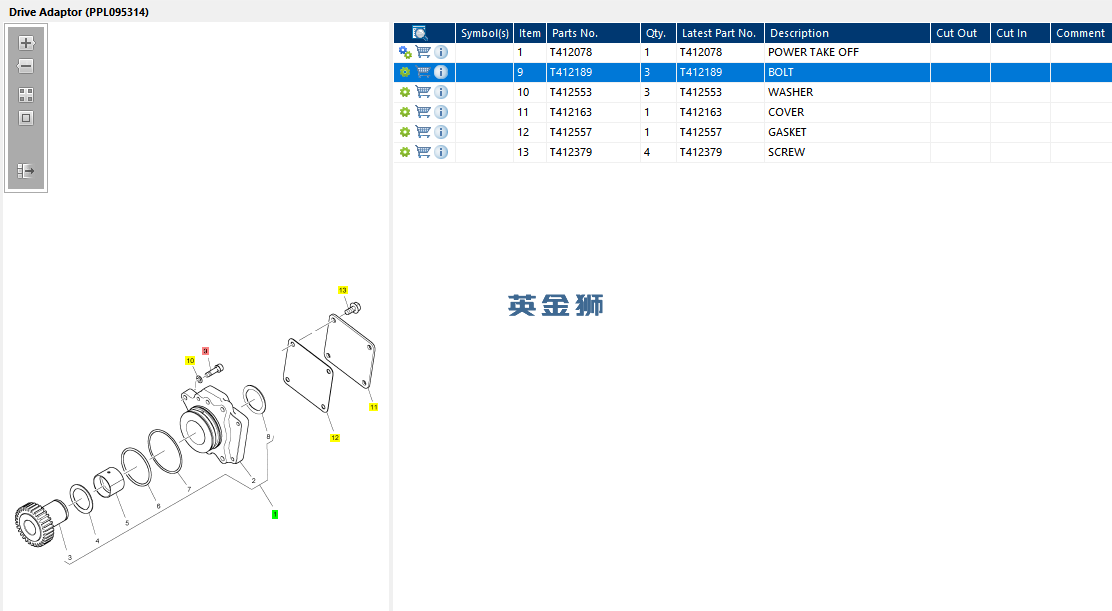
Task: Zoom out of the parts diagram
Action: pos(26,66)
